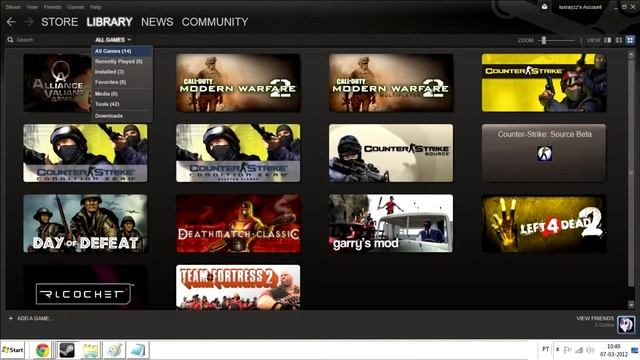Open the notepad-like taskbar icon
Image resolution: width=640 pixels, height=360 pixels.
(138, 350)
